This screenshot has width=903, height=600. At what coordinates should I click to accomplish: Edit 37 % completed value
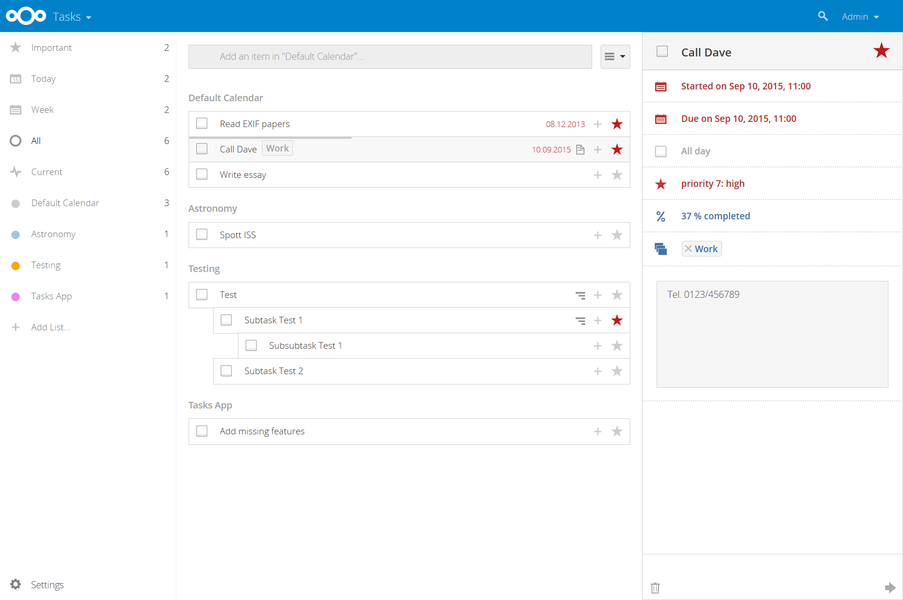click(x=715, y=216)
